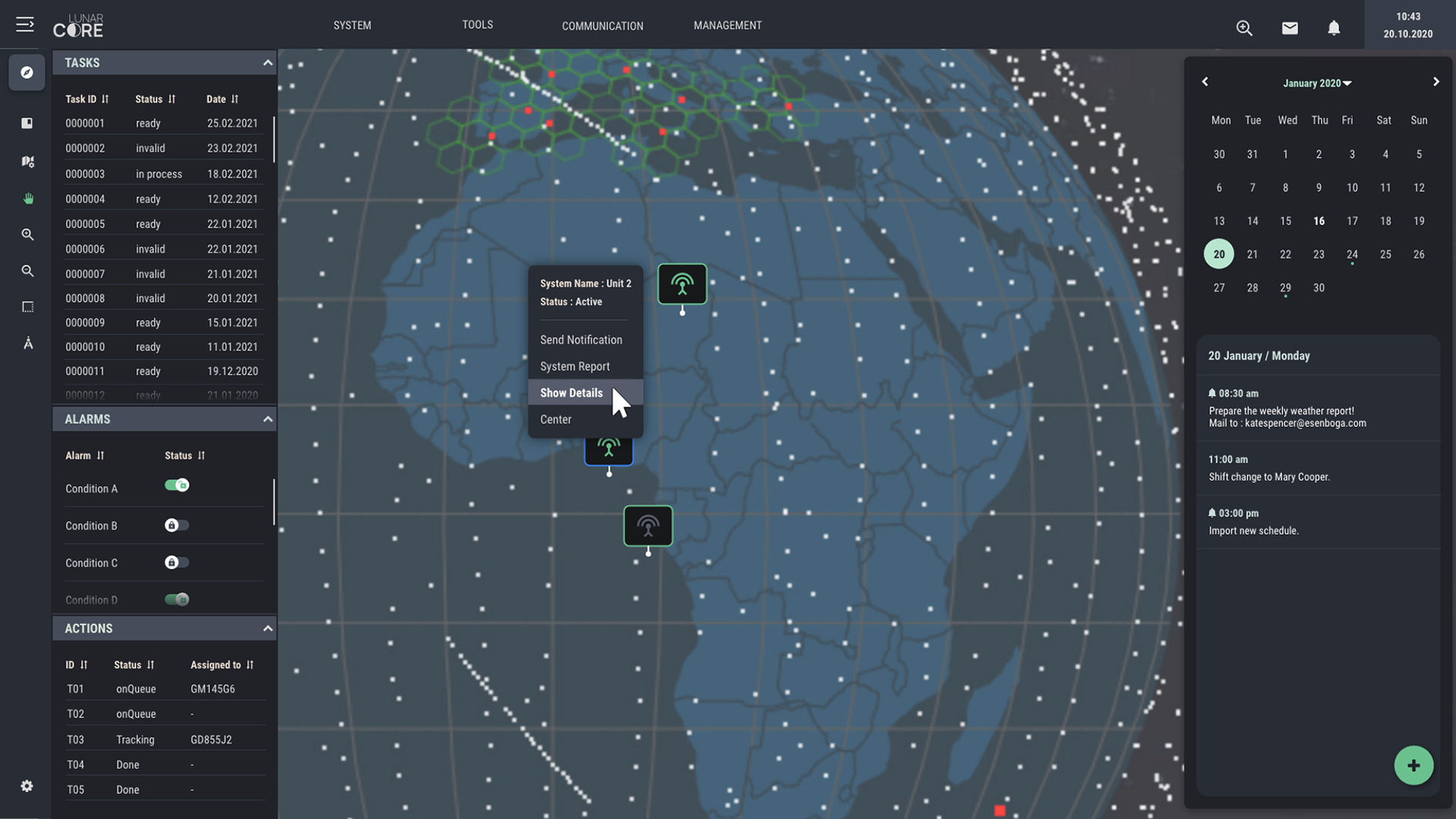Select the zoom out tool in sidebar
Image resolution: width=1456 pixels, height=819 pixels.
[x=28, y=271]
